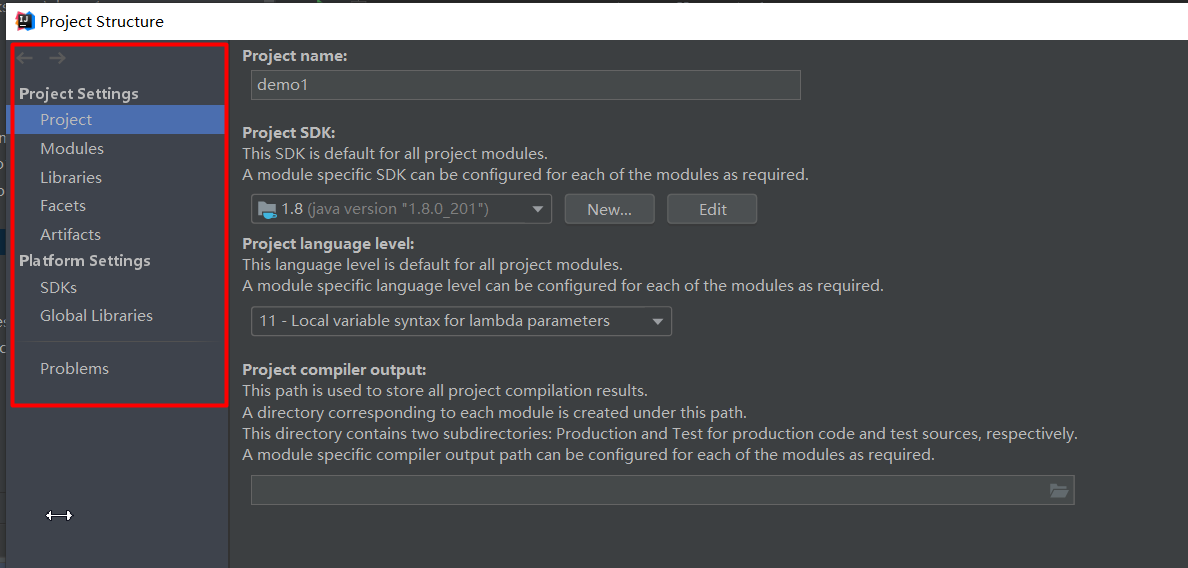Screen dimensions: 1188x568
Task: Select Project in the settings sidebar
Action: (x=66, y=120)
